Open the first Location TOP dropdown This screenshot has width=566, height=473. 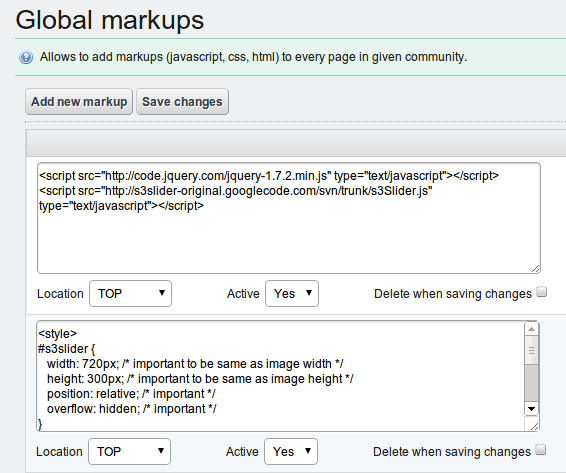[x=130, y=294]
